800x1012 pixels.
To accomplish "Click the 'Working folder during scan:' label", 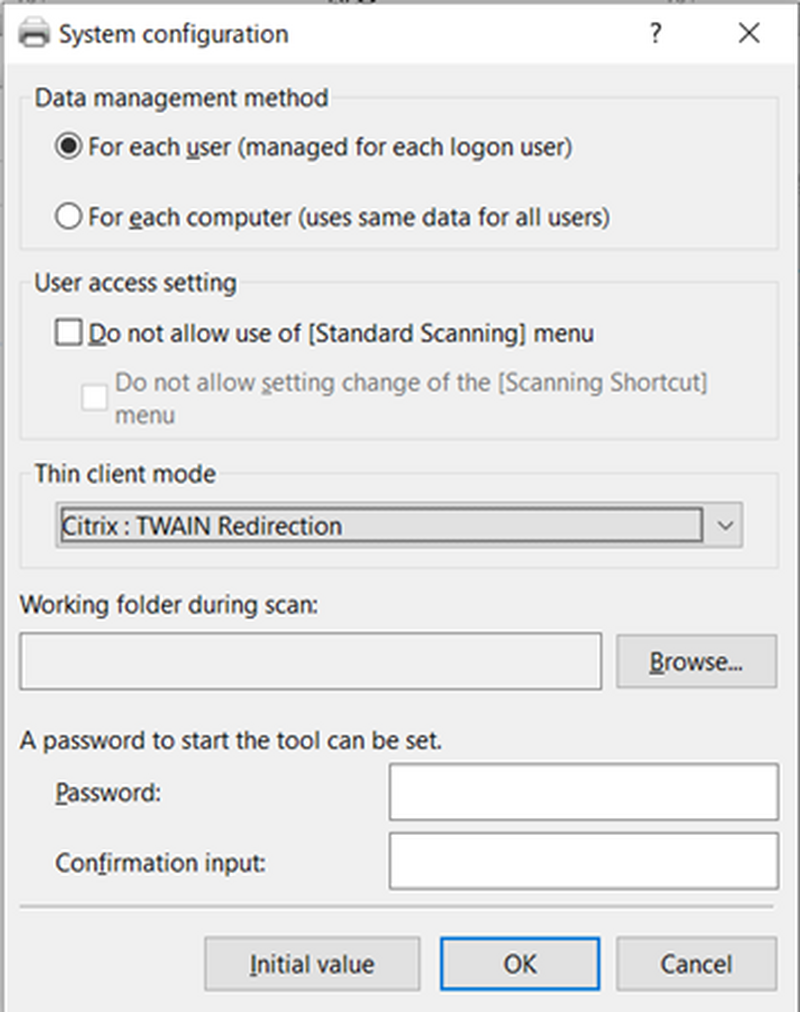I will click(x=168, y=605).
